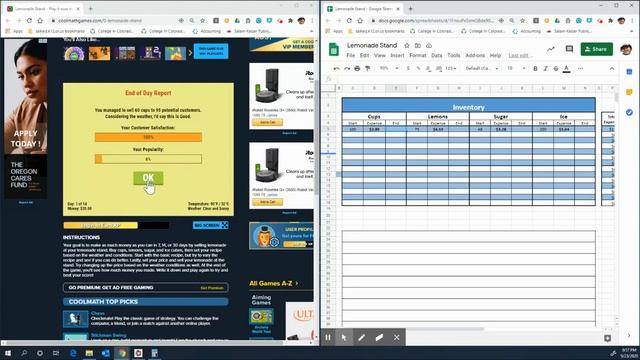Click the popularity progress bar

[x=148, y=159]
